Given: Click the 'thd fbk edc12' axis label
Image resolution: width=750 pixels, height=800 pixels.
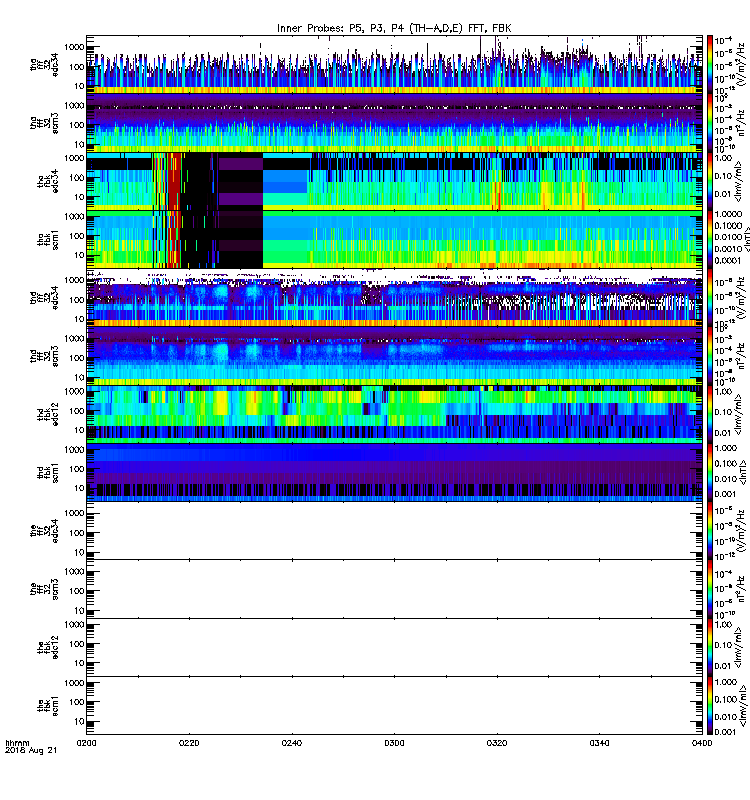Looking at the screenshot, I should click(47, 414).
